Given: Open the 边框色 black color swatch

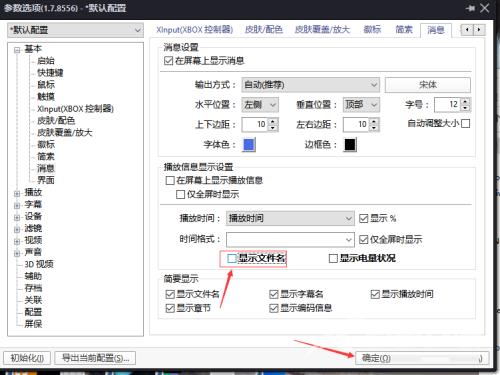Looking at the screenshot, I should (350, 145).
